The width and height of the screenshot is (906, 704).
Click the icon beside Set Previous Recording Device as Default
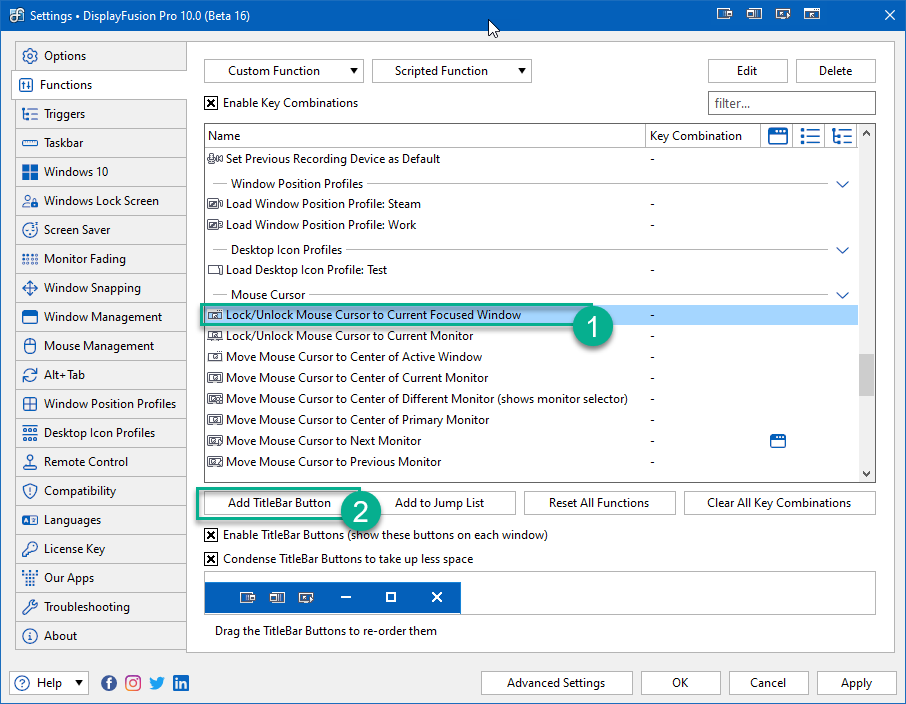pos(215,159)
